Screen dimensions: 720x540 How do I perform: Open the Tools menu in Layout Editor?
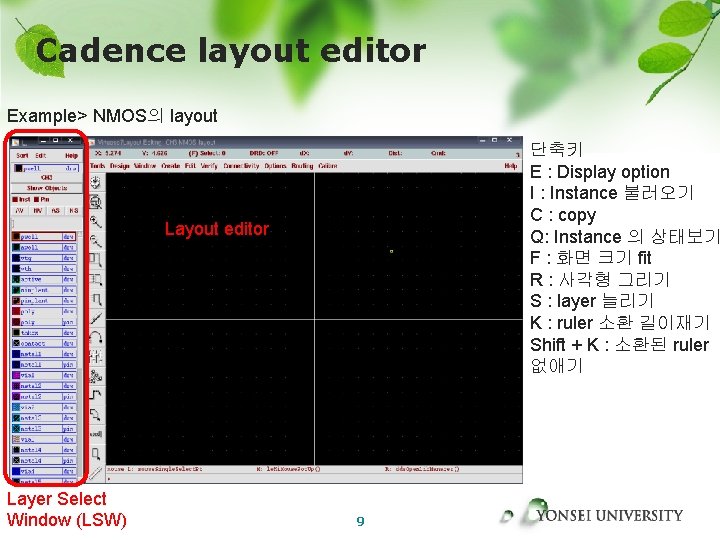click(x=97, y=166)
